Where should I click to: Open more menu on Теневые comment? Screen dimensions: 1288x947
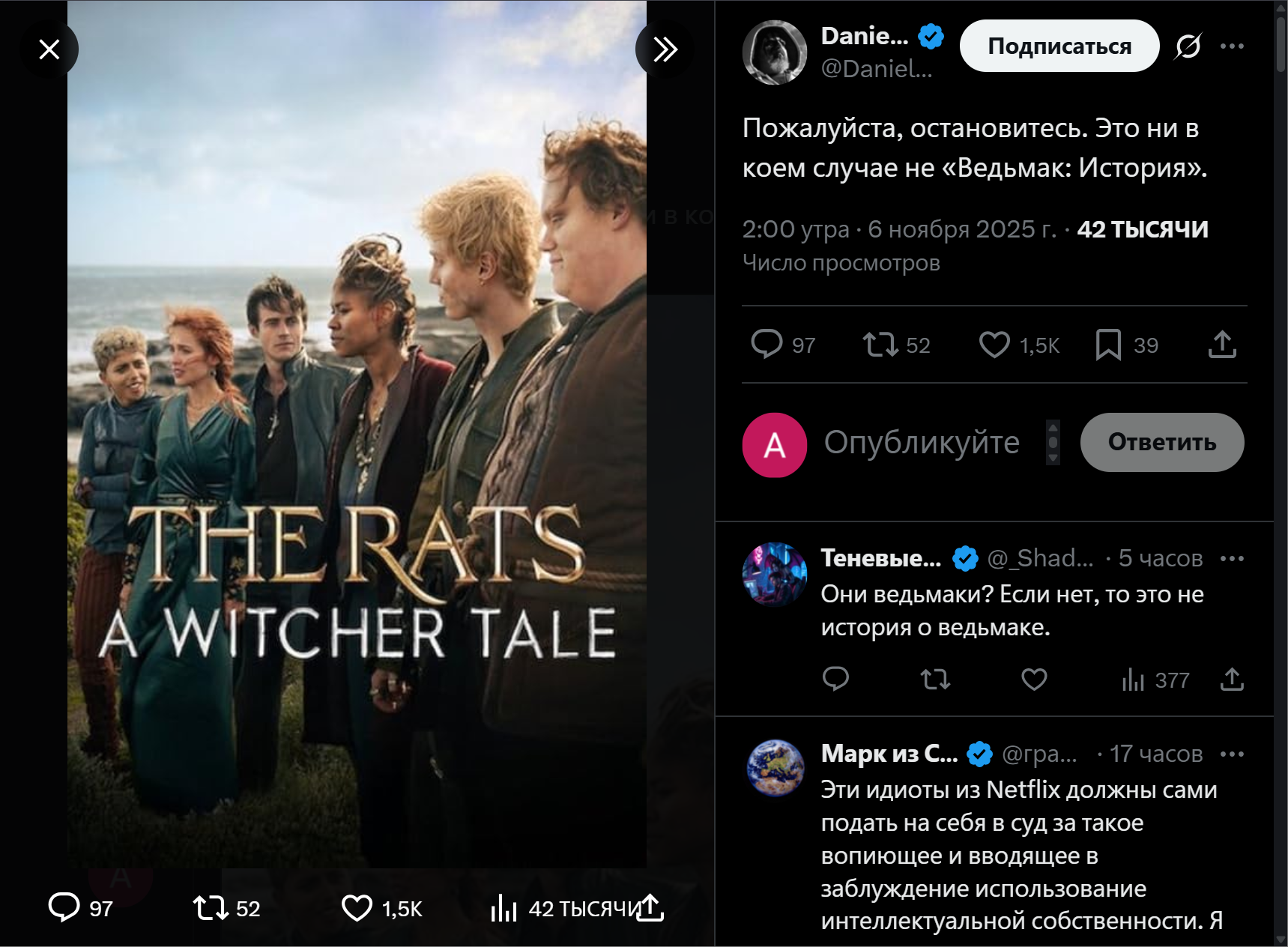(1232, 559)
